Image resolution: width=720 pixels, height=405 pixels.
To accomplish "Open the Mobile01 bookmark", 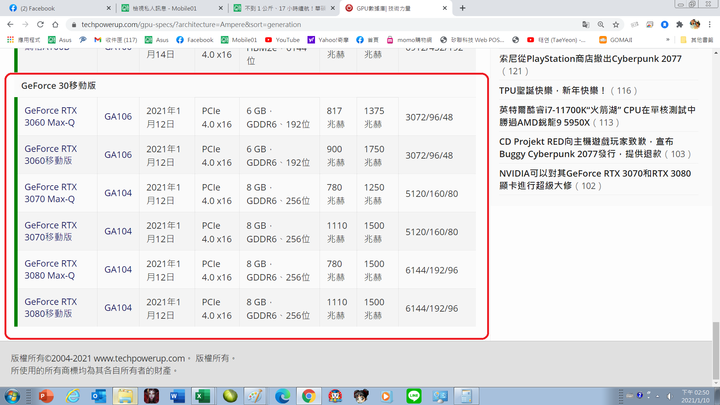I will coord(239,40).
